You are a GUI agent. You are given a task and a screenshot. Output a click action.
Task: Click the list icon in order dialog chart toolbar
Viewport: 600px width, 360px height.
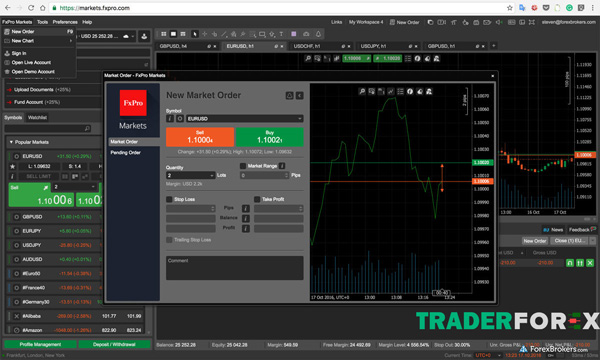click(400, 91)
